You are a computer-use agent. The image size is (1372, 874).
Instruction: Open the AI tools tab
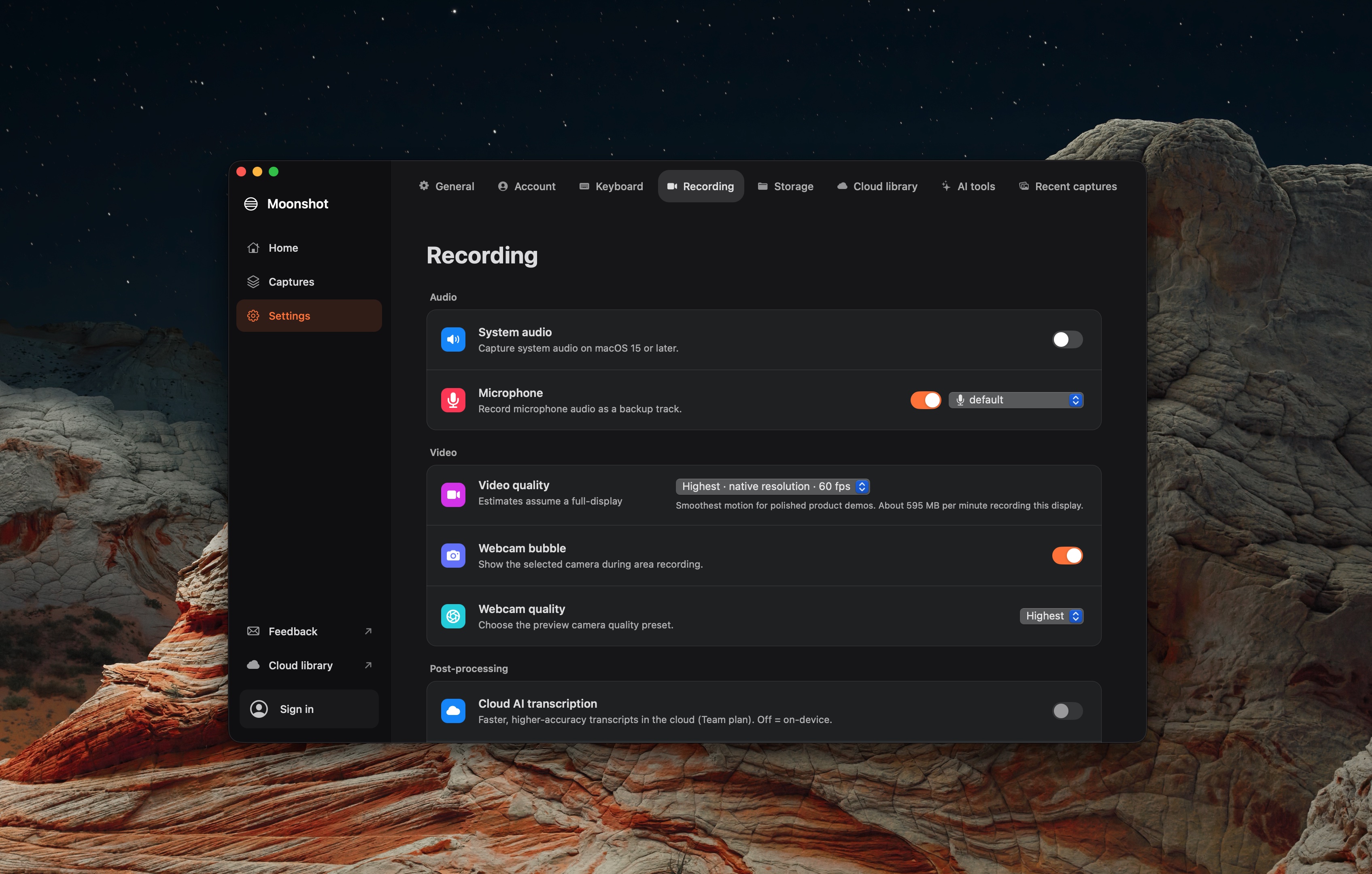tap(968, 186)
